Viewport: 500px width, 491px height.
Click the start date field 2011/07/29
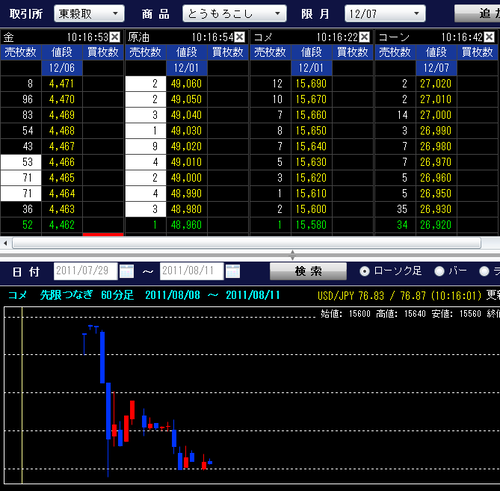pos(86,271)
